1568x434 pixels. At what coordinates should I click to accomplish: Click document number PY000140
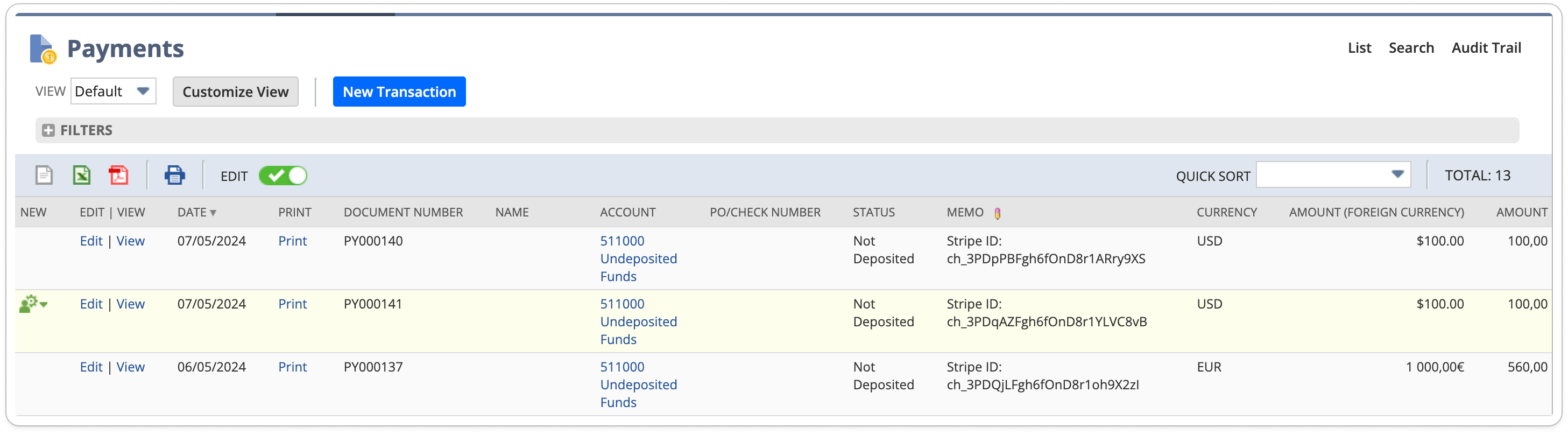373,241
